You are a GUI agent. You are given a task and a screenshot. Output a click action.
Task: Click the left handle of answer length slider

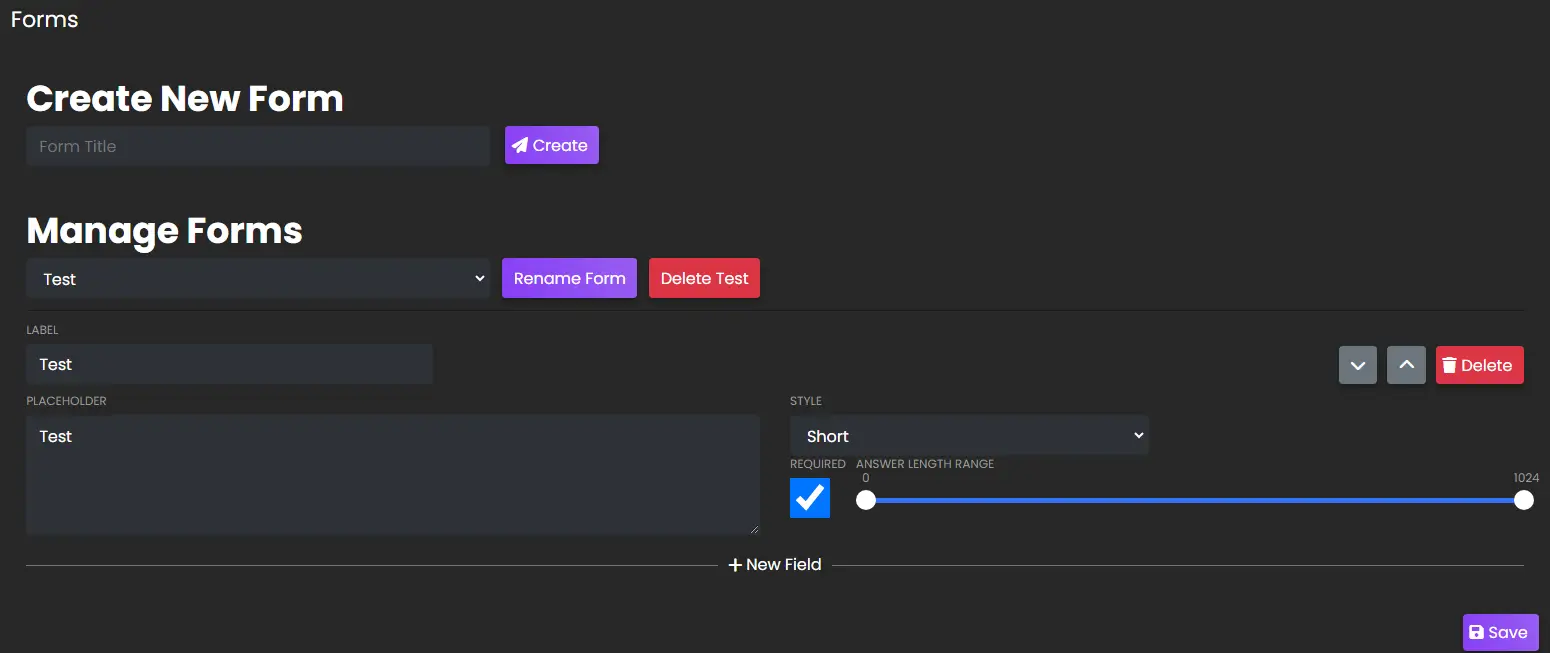(866, 499)
